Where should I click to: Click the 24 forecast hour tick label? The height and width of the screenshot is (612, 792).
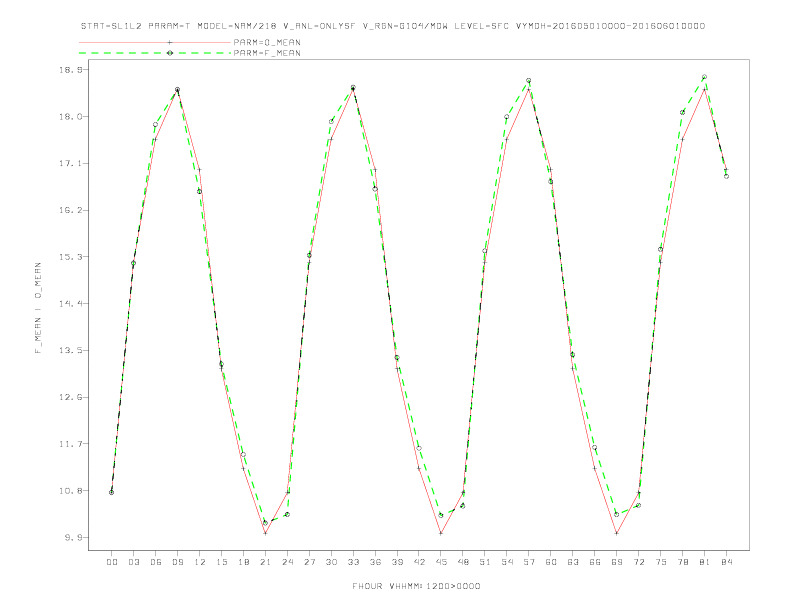pyautogui.click(x=287, y=562)
